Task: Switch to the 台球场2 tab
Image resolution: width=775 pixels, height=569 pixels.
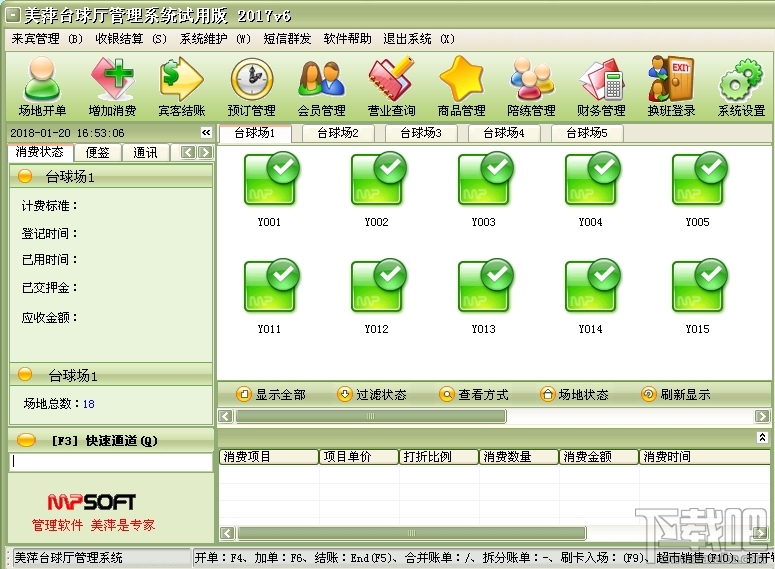Action: (x=338, y=133)
